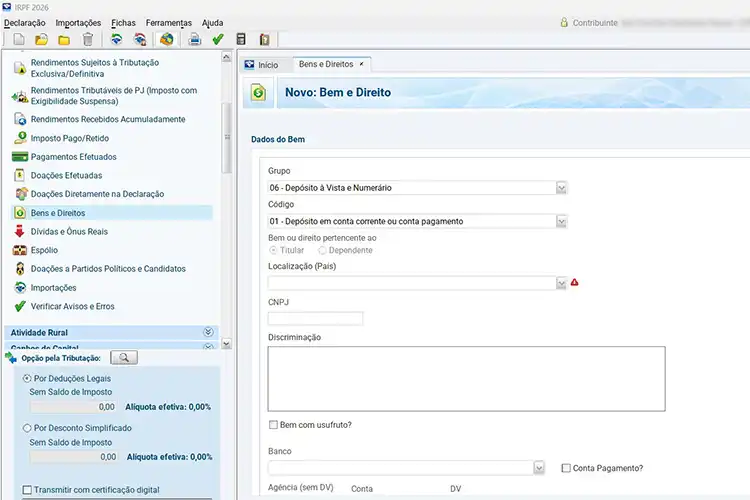750x500 pixels.
Task: Click the Imposto Pago/Retido icon
Action: coord(20,138)
